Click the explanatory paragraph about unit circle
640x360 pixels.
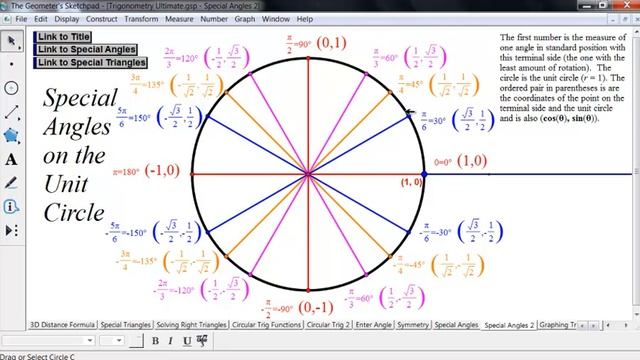click(x=562, y=78)
